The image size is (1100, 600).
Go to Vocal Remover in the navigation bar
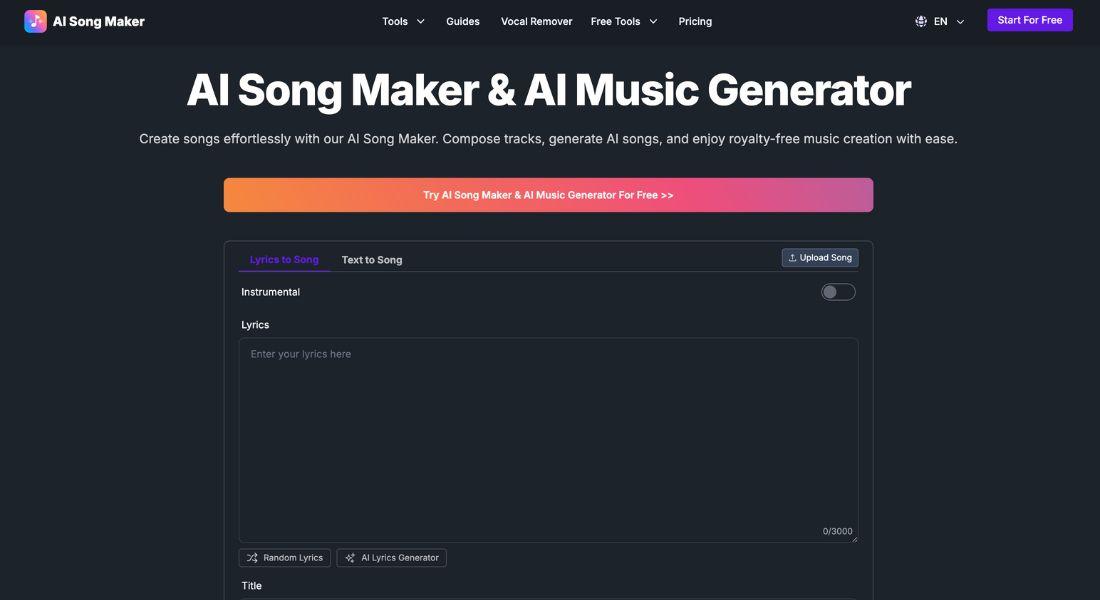[x=536, y=21]
